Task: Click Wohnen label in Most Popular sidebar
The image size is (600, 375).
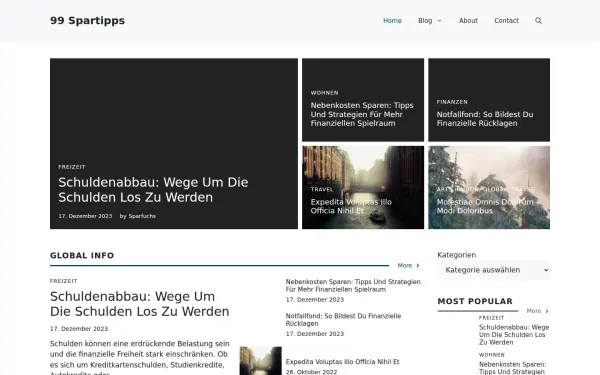Action: coord(492,355)
